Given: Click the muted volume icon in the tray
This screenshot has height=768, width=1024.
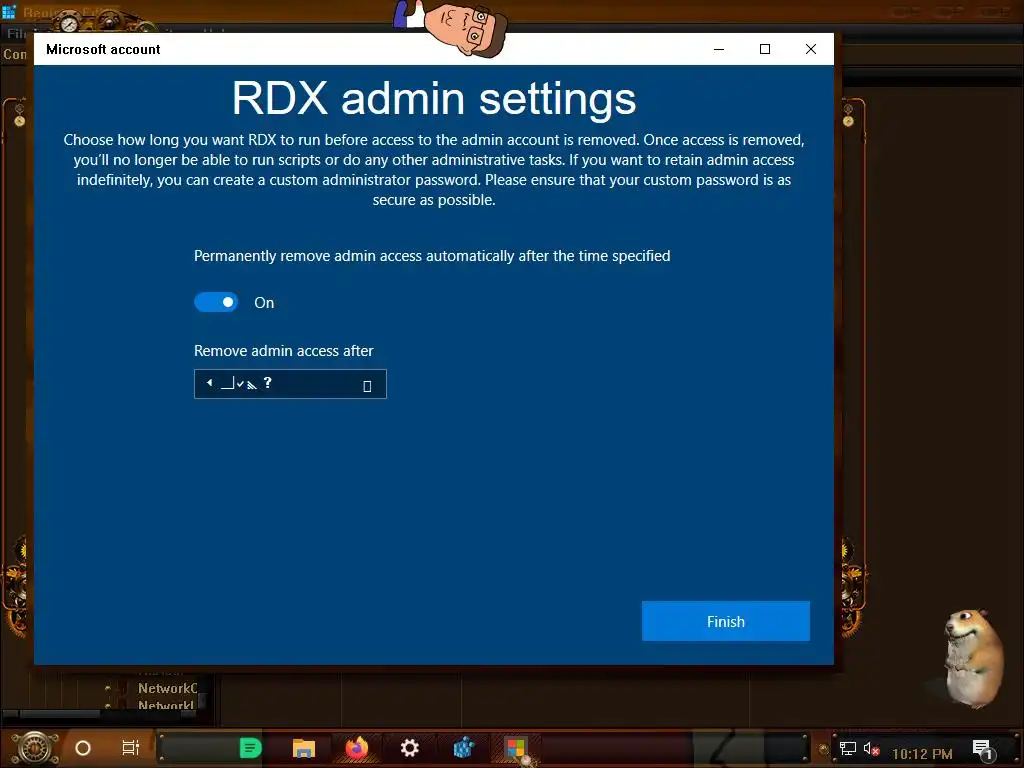Looking at the screenshot, I should coord(871,748).
